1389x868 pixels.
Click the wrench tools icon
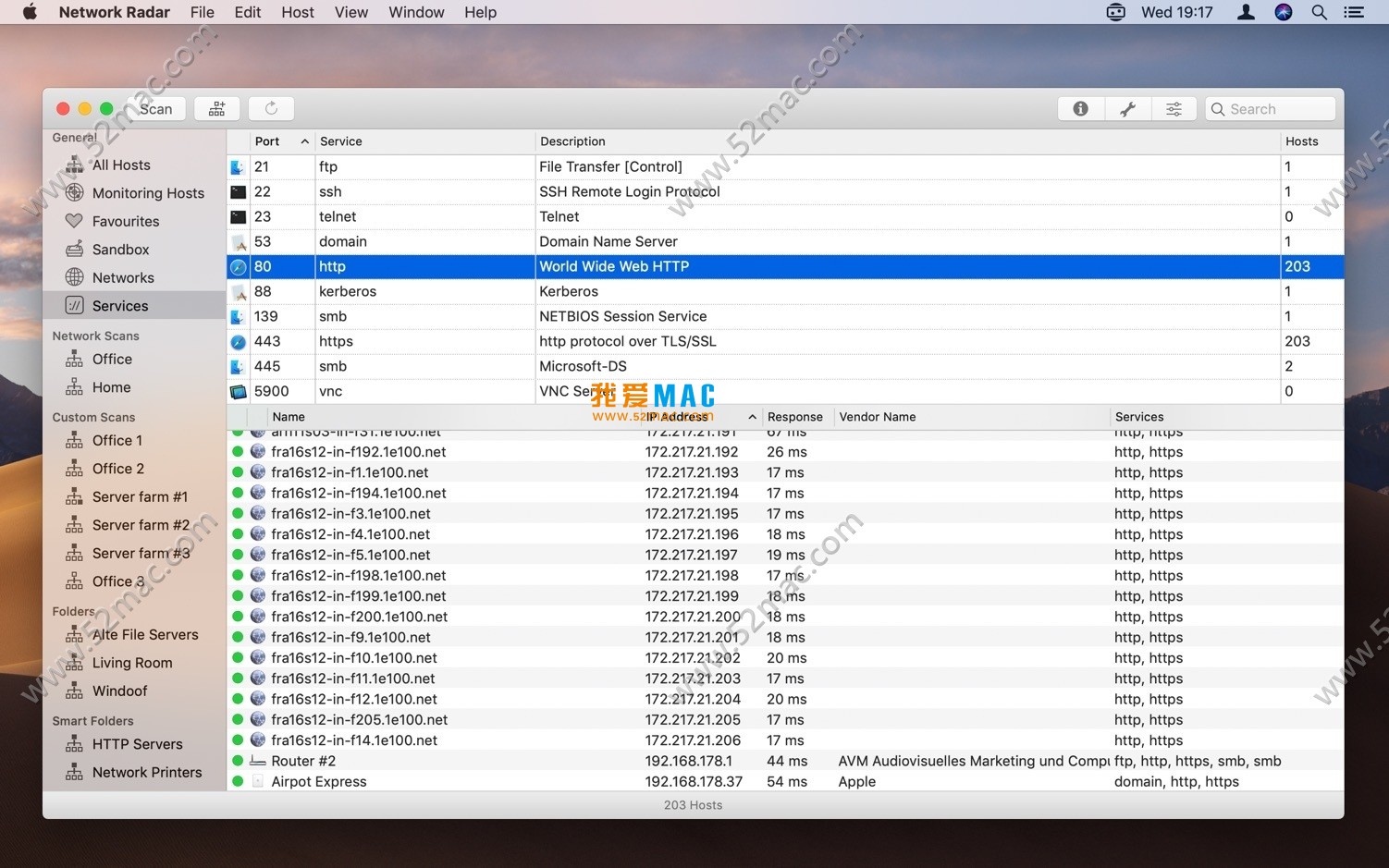(x=1127, y=109)
